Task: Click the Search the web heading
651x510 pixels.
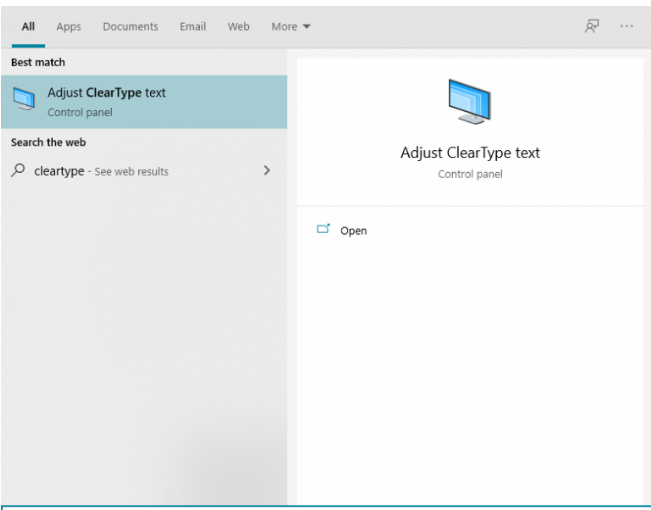Action: click(49, 142)
